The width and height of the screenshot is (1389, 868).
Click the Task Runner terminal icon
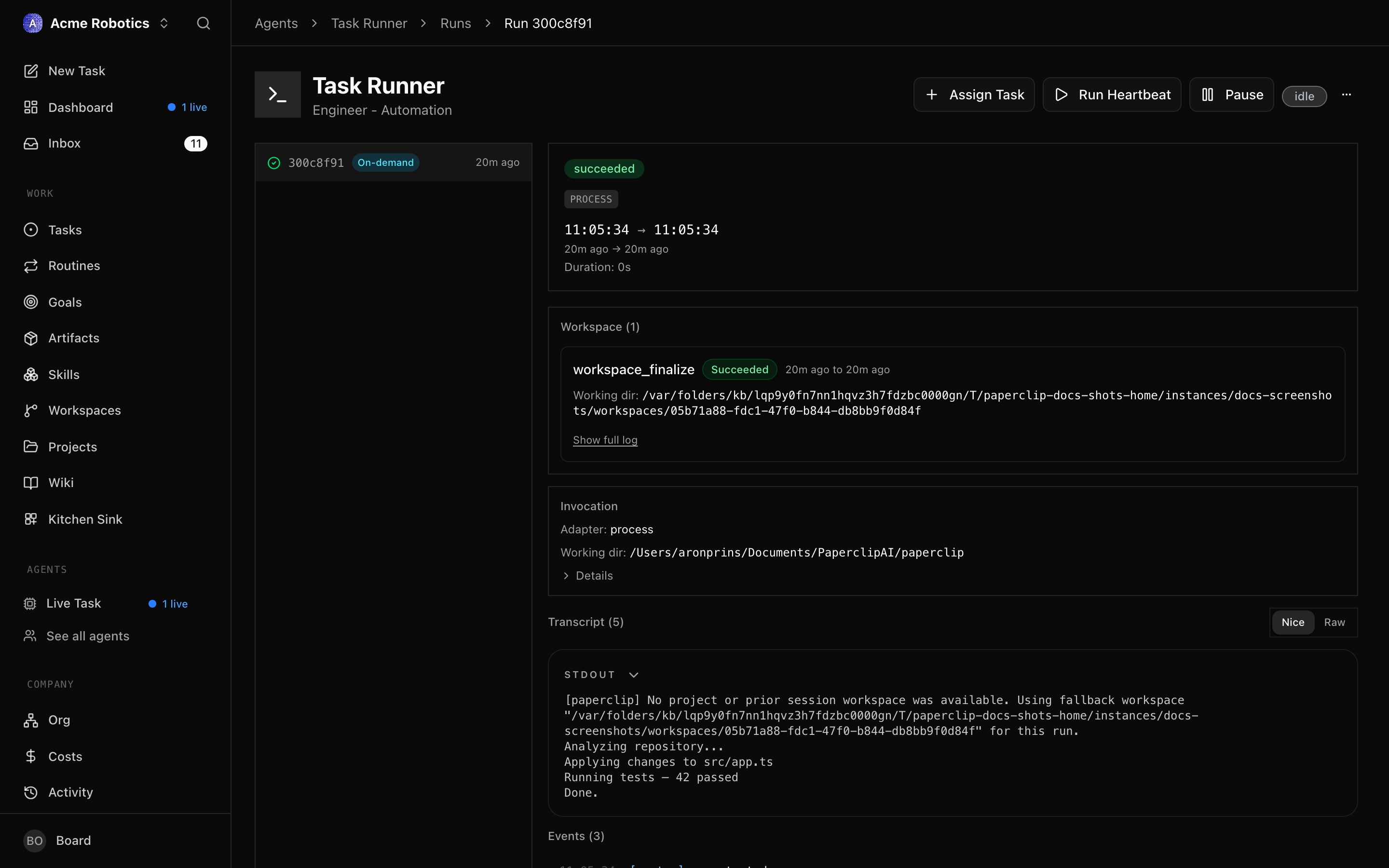click(278, 95)
